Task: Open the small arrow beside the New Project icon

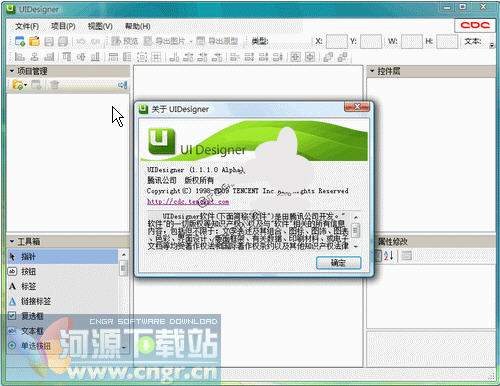Action: click(25, 85)
